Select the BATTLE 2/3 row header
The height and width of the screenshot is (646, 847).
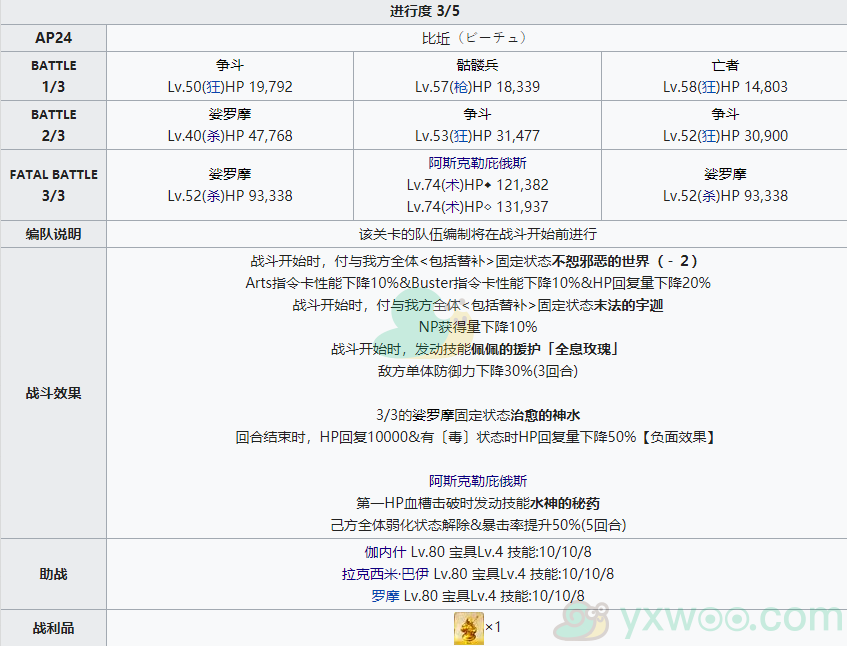pyautogui.click(x=53, y=125)
